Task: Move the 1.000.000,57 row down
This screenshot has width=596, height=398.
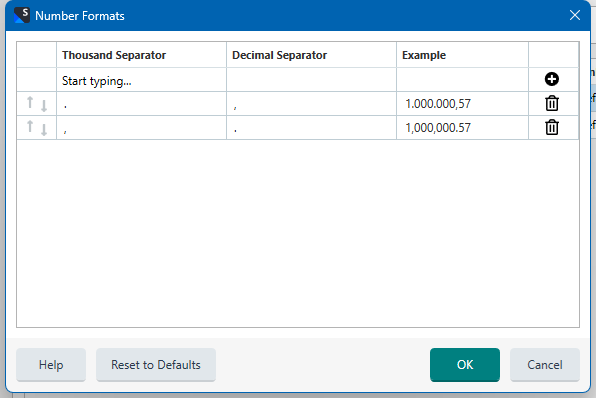Action: coord(44,106)
